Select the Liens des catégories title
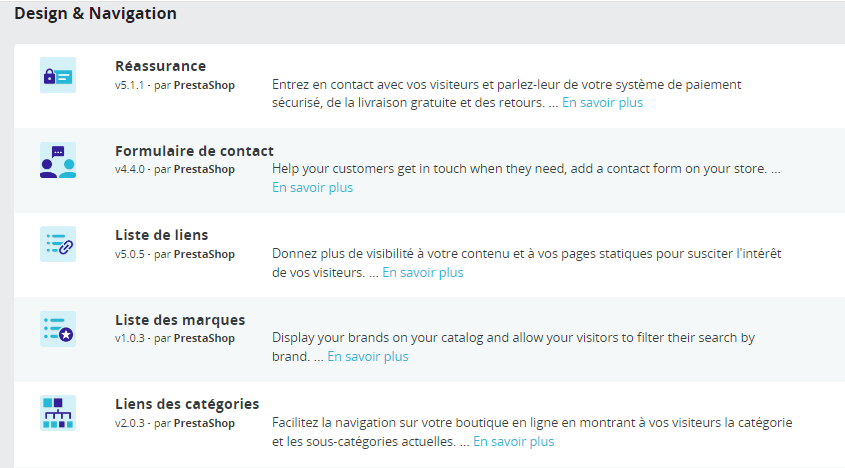Screen dimensions: 845x468 click(x=187, y=404)
